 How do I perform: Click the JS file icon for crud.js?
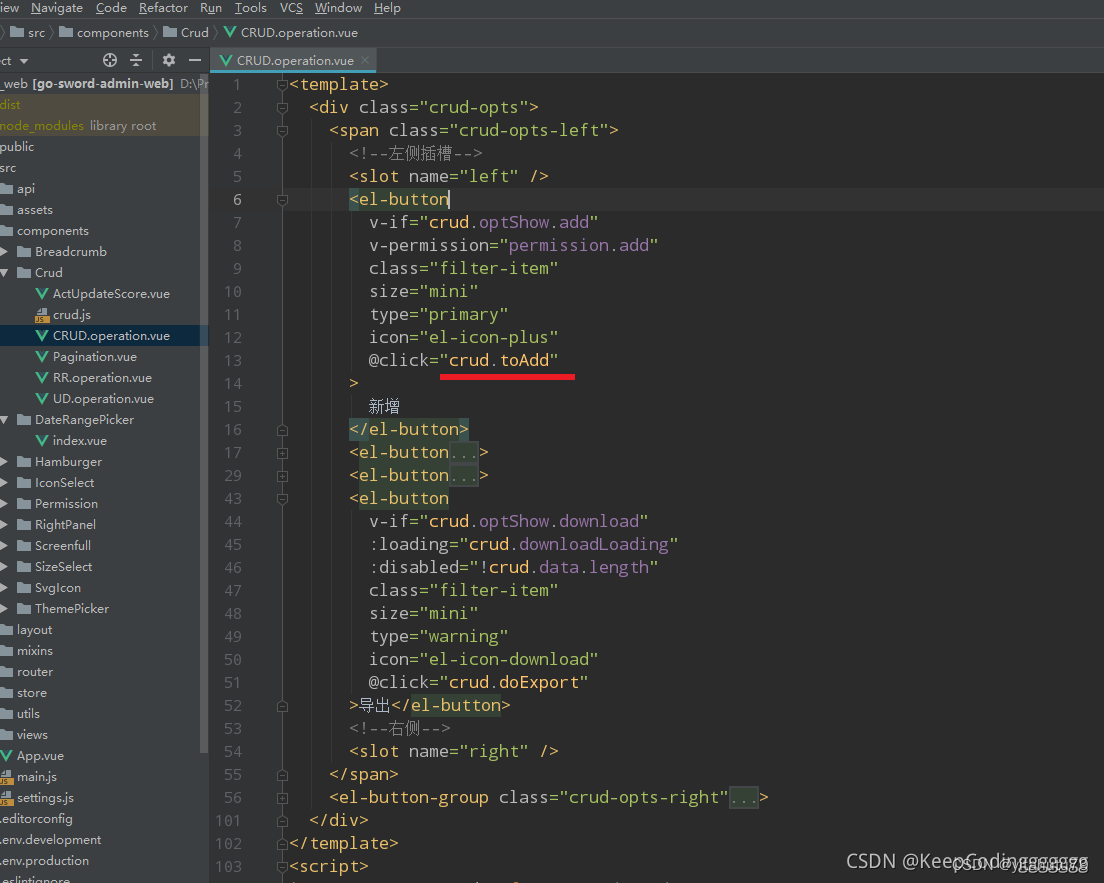(x=42, y=315)
